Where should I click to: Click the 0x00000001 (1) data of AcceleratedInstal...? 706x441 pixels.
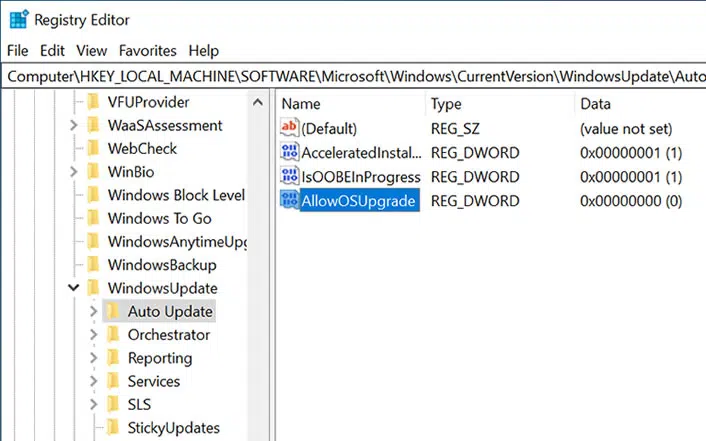click(631, 153)
